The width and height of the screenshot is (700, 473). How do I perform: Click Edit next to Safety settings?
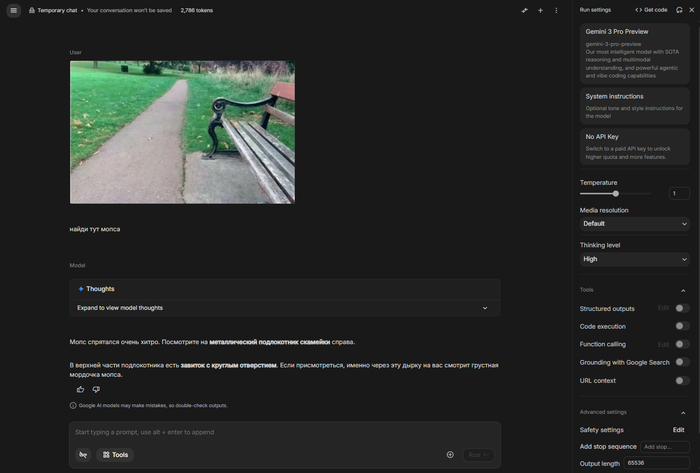(x=678, y=429)
